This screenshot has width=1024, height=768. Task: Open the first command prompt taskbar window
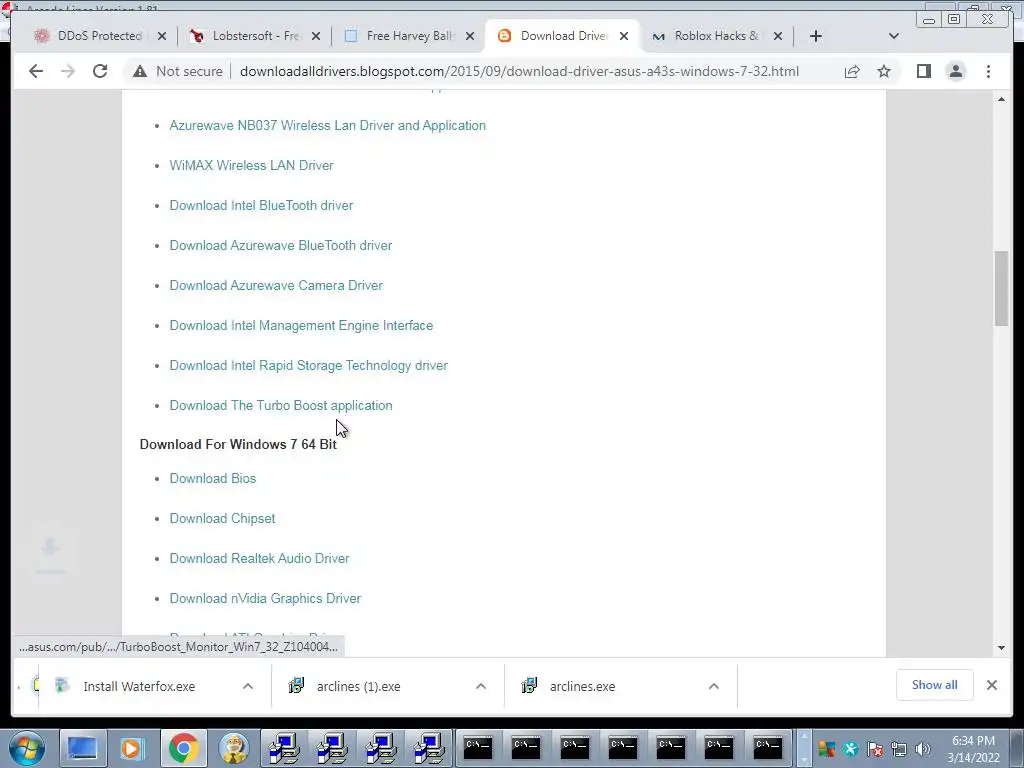point(478,748)
